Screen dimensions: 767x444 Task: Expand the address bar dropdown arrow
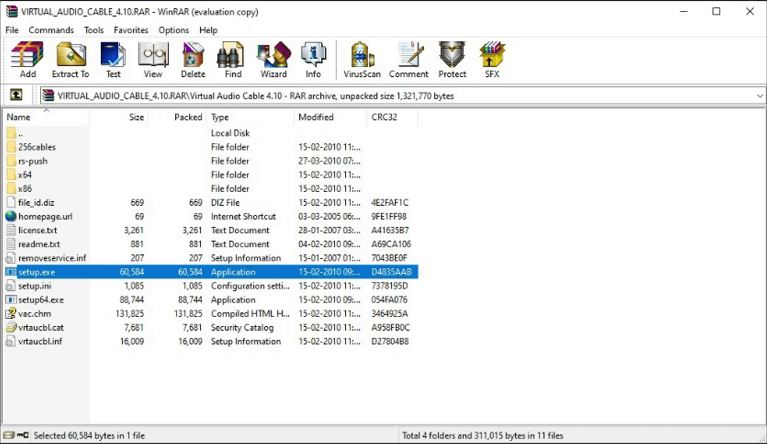[760, 96]
